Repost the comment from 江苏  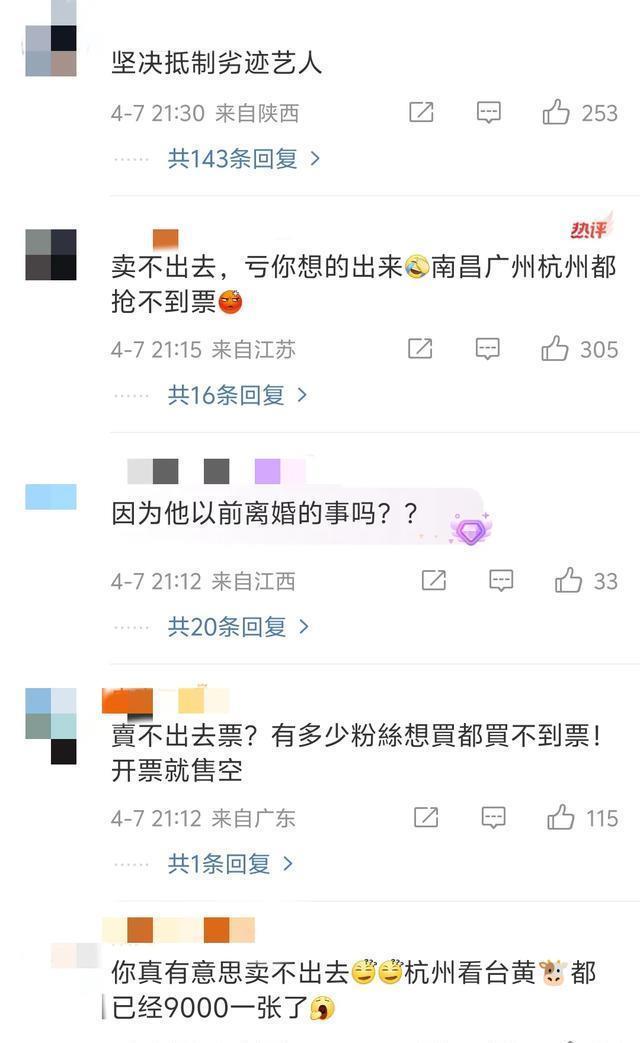pos(420,349)
